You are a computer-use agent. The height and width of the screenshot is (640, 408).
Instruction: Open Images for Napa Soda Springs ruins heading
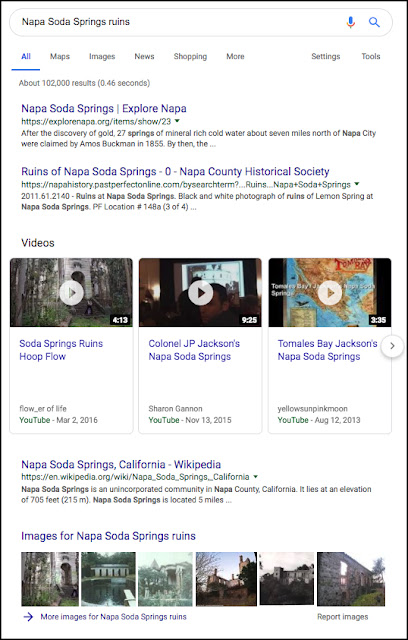(x=109, y=536)
